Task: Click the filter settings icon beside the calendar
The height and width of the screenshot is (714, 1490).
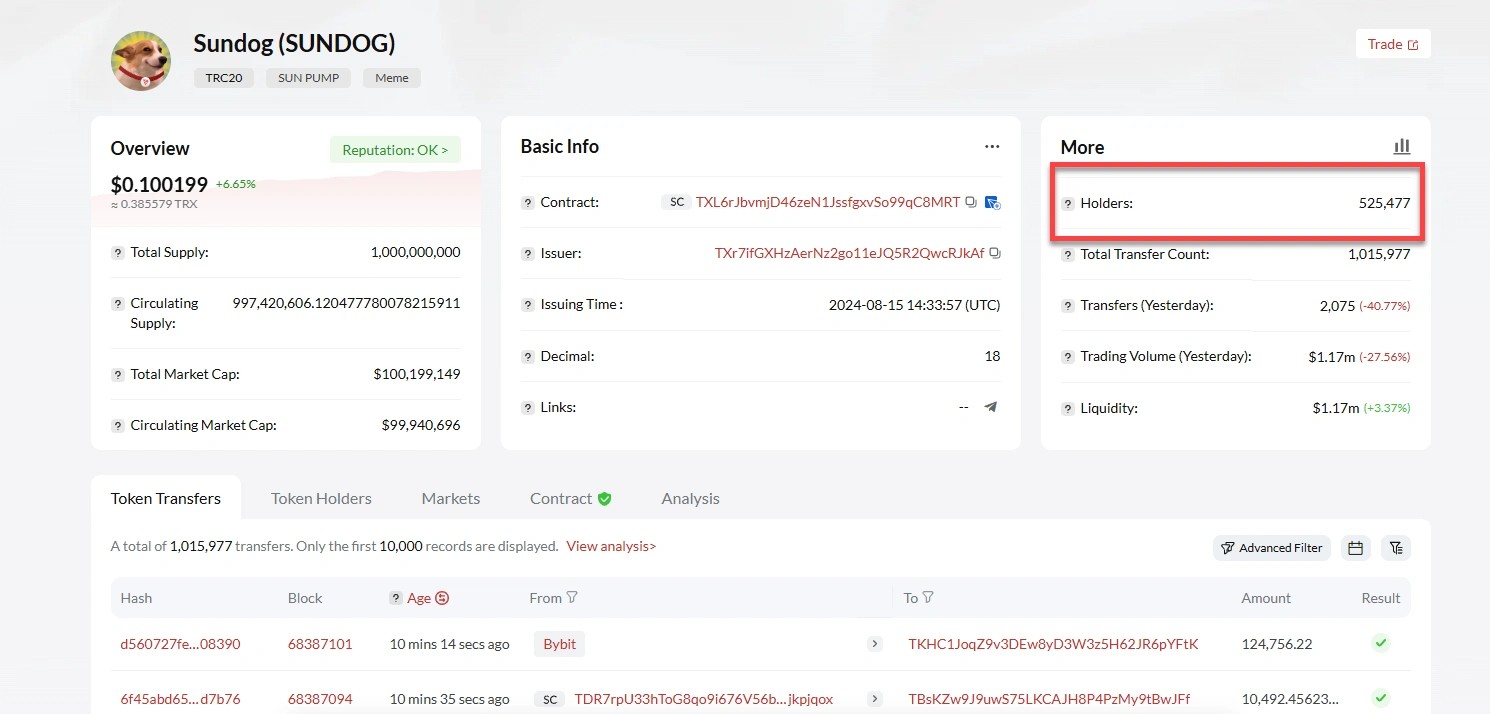Action: [1396, 548]
